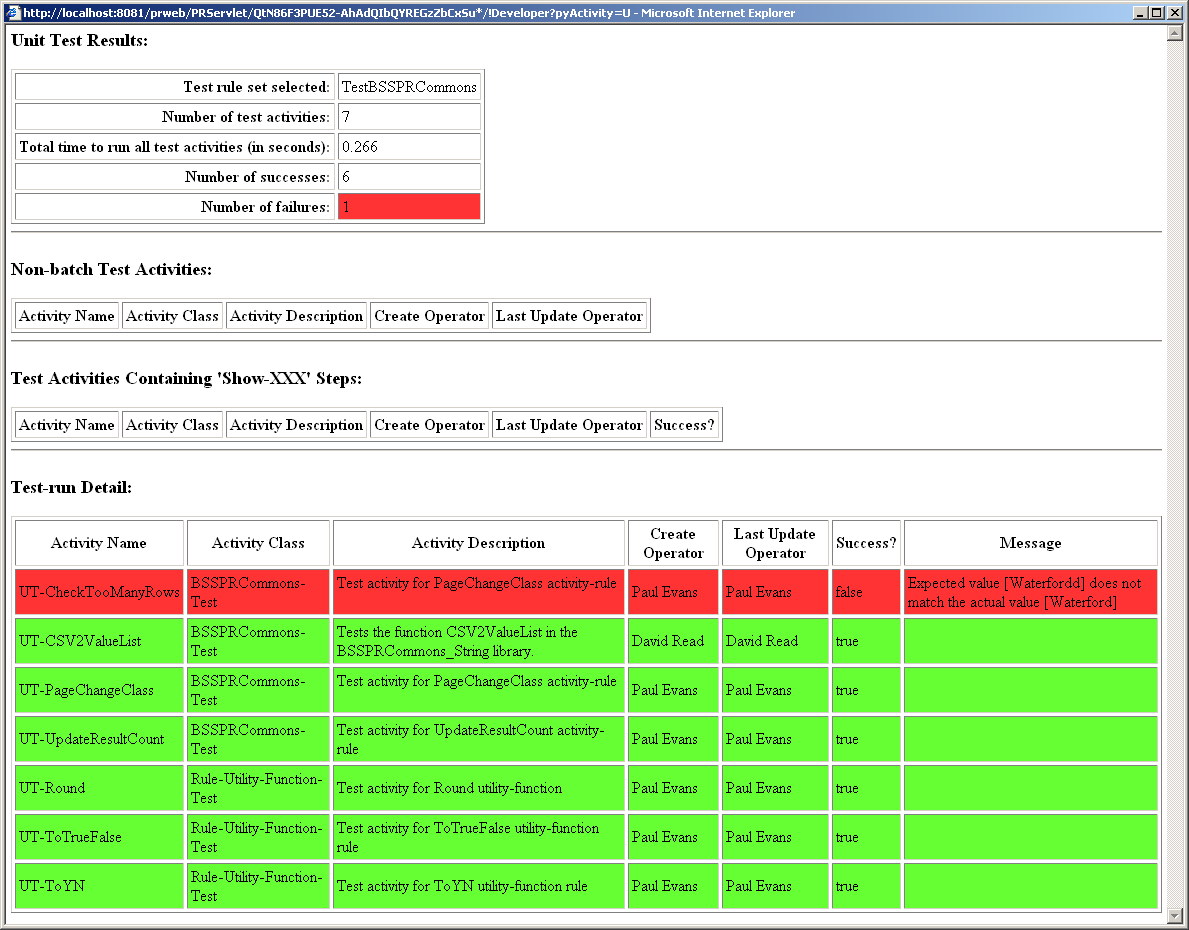Click the scroll down arrow on vertical scrollbar
Image resolution: width=1189 pixels, height=930 pixels.
click(x=1175, y=915)
